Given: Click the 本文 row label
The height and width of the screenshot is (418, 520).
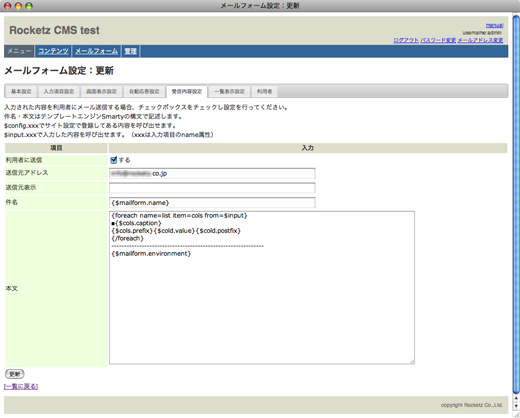Looking at the screenshot, I should point(12,289).
